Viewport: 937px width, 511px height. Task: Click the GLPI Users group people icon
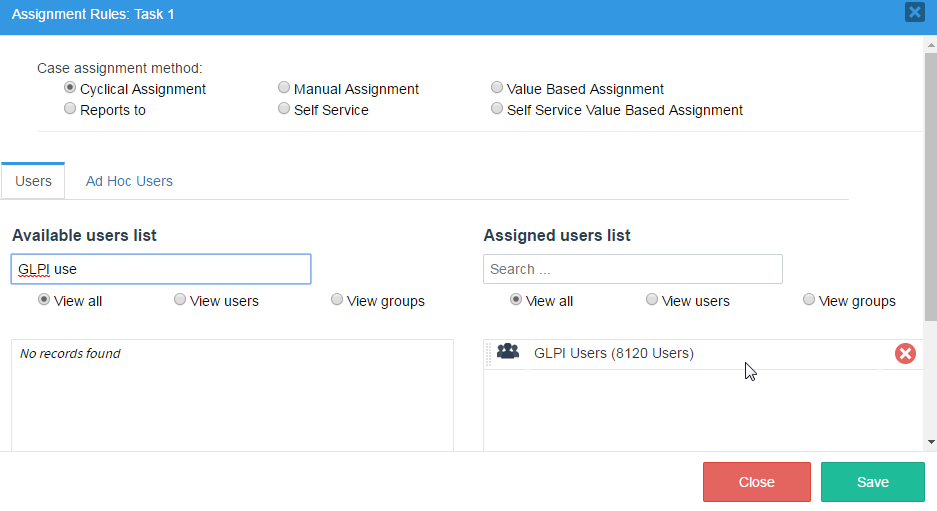point(508,352)
